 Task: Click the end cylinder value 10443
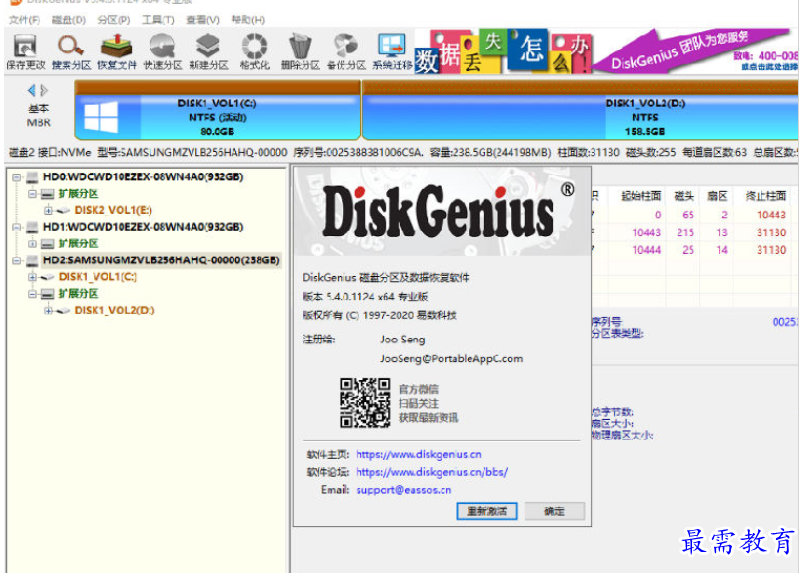(771, 215)
